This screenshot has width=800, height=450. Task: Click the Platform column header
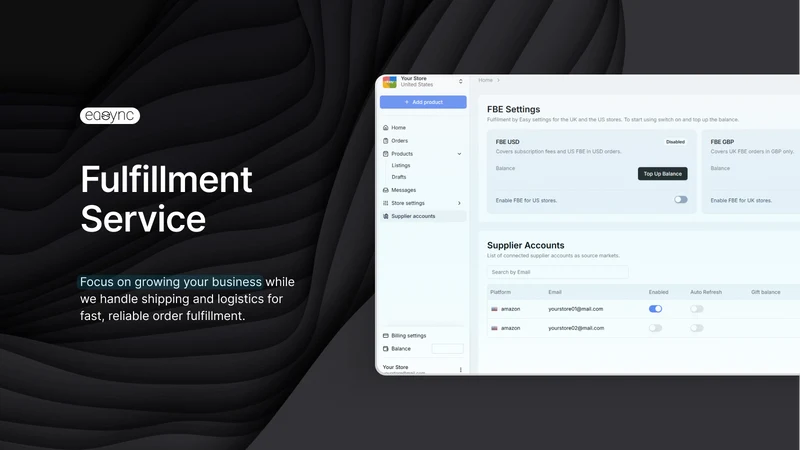501,292
